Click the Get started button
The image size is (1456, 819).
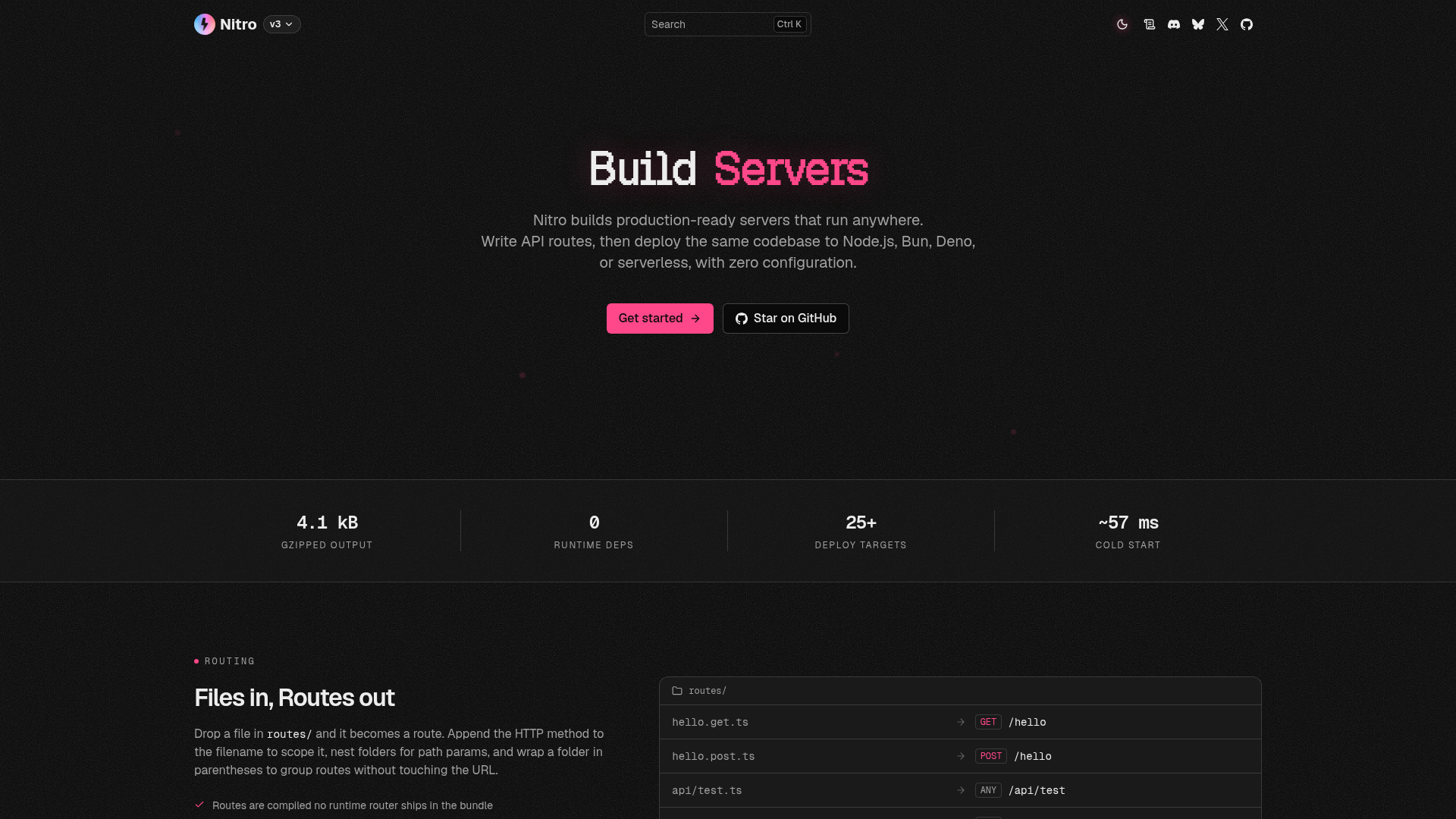(x=660, y=318)
